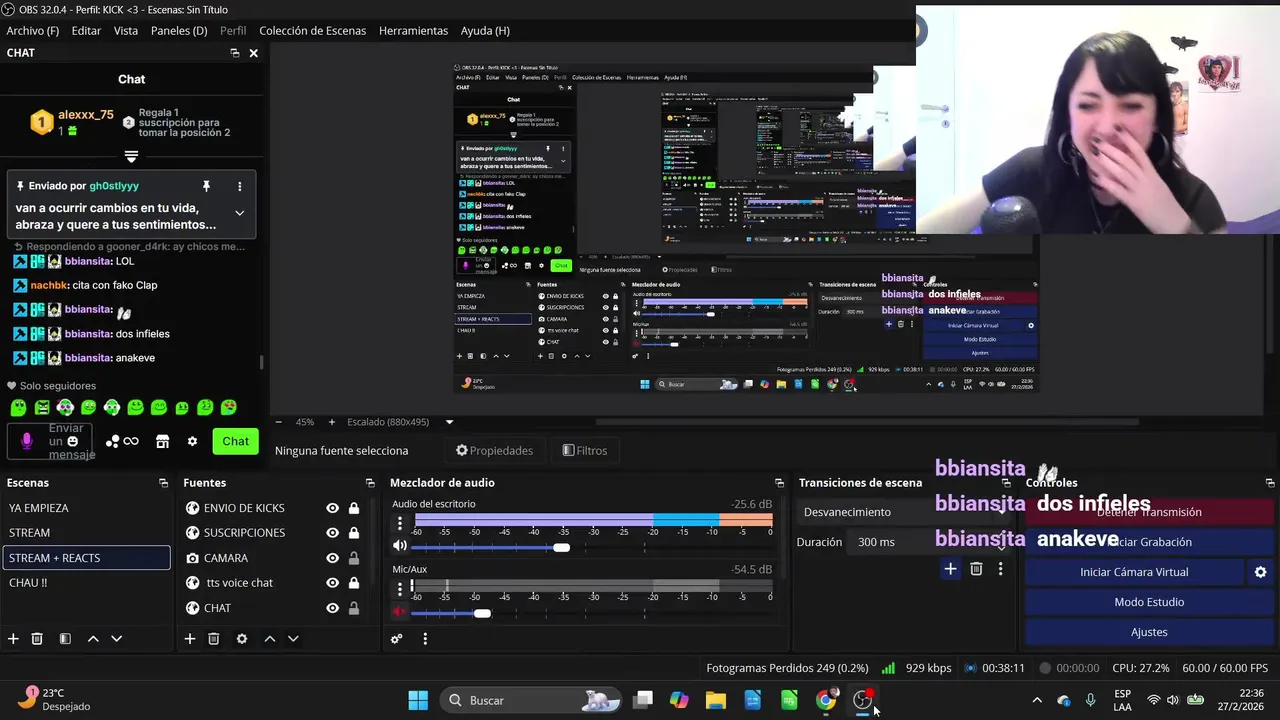Open the Editar menu

coord(86,31)
